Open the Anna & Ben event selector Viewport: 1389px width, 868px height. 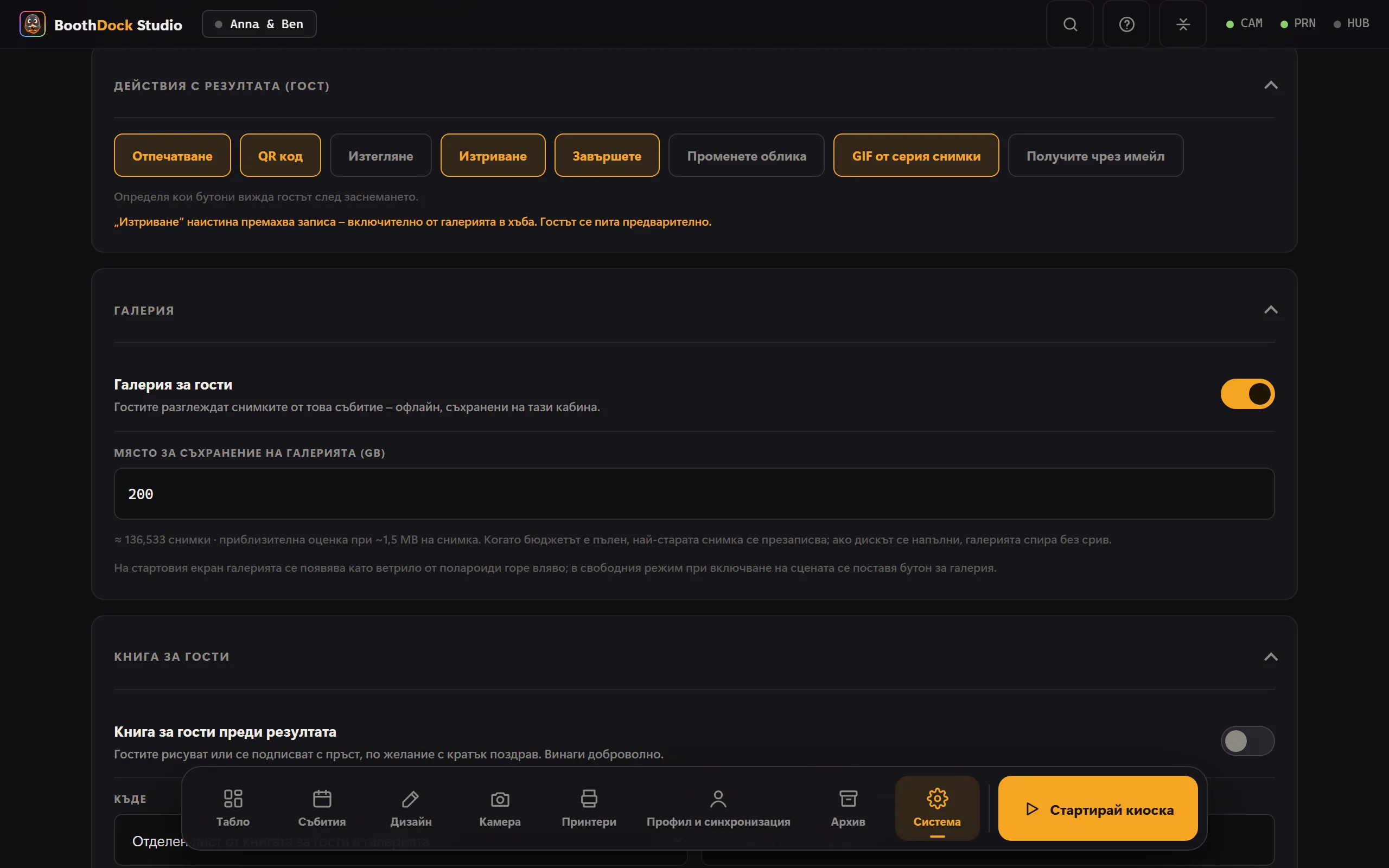(x=259, y=24)
